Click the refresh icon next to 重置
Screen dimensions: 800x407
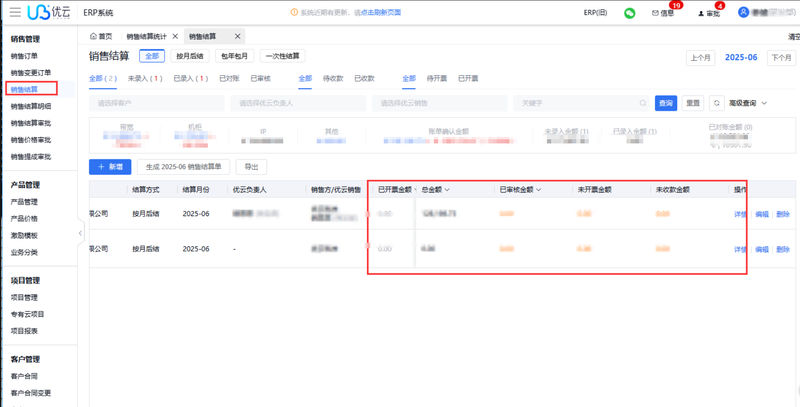pyautogui.click(x=717, y=103)
